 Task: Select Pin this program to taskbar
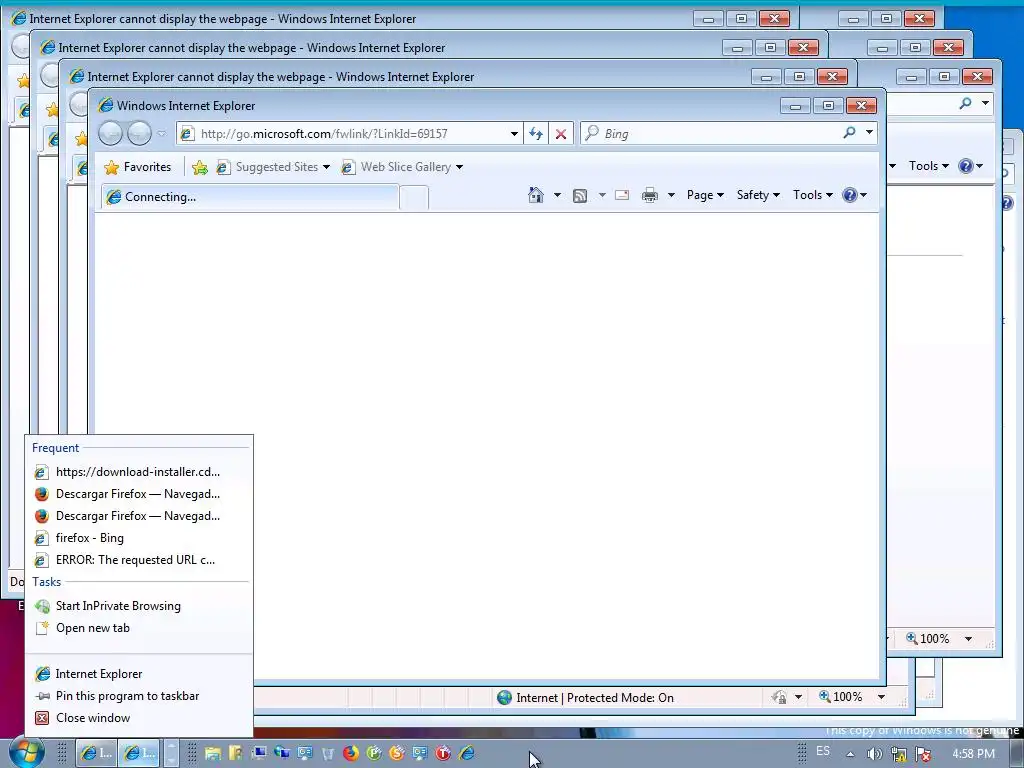[138, 696]
